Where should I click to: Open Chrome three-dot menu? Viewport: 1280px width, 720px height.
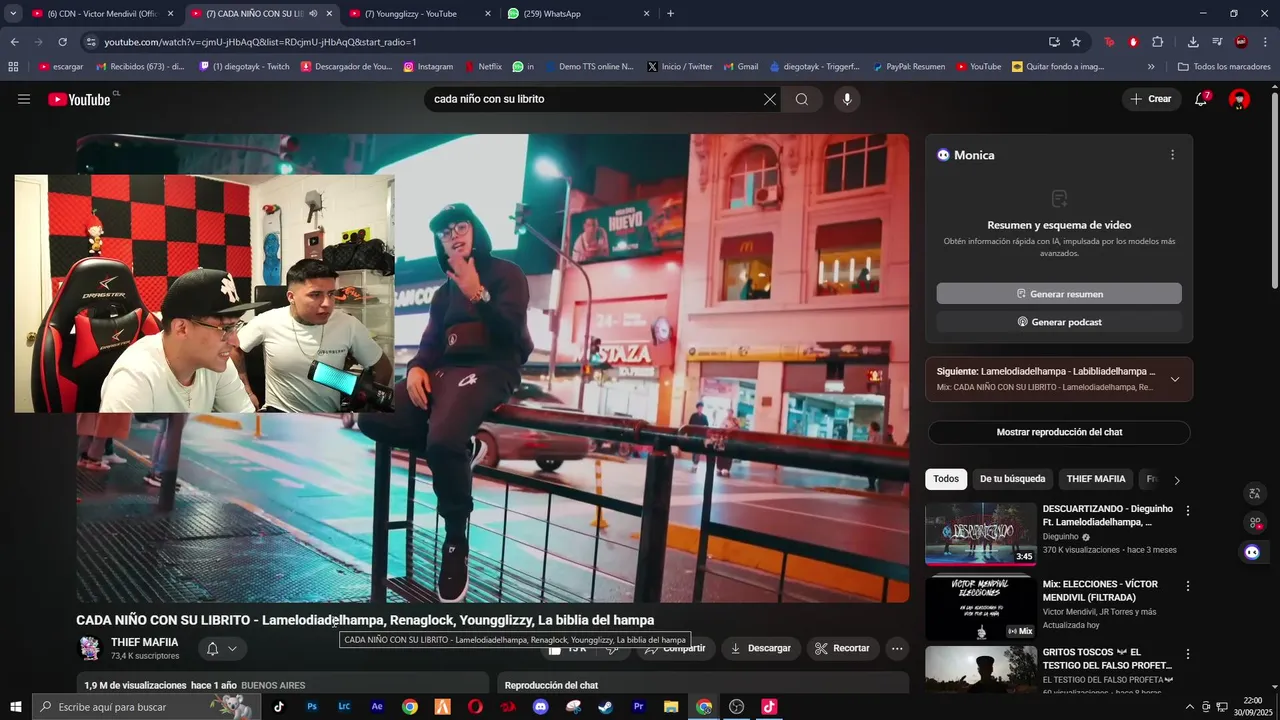1266,42
